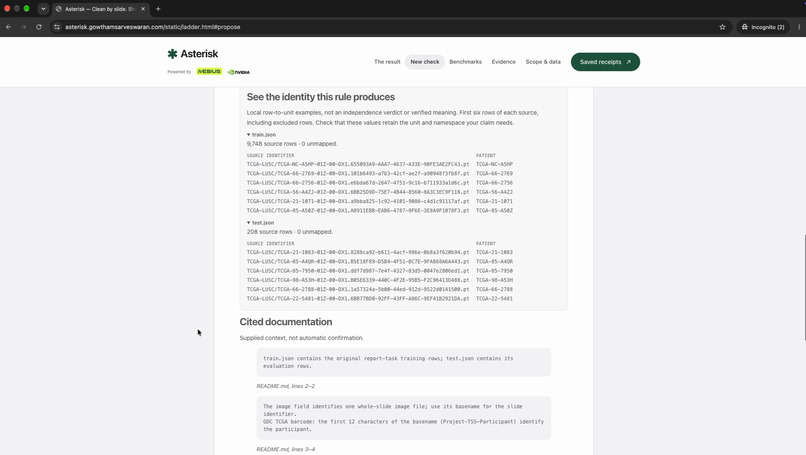The image size is (806, 455).
Task: Click '208 source rows · 0 unmapped' text
Action: [289, 231]
